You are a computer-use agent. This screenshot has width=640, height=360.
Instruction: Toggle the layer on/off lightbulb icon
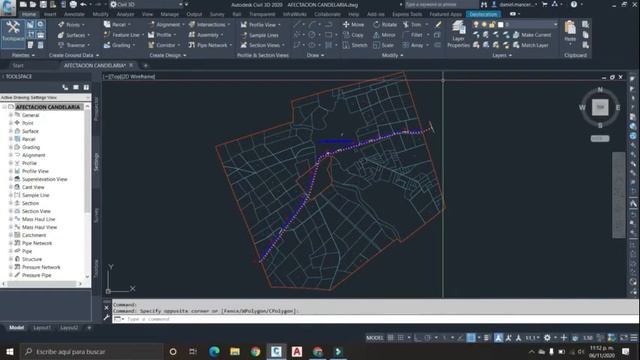[476, 24]
